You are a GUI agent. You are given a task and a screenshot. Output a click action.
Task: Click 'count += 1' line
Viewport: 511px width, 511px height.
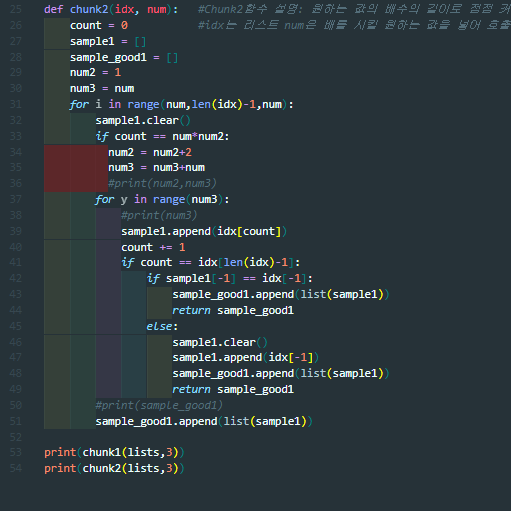(153, 247)
